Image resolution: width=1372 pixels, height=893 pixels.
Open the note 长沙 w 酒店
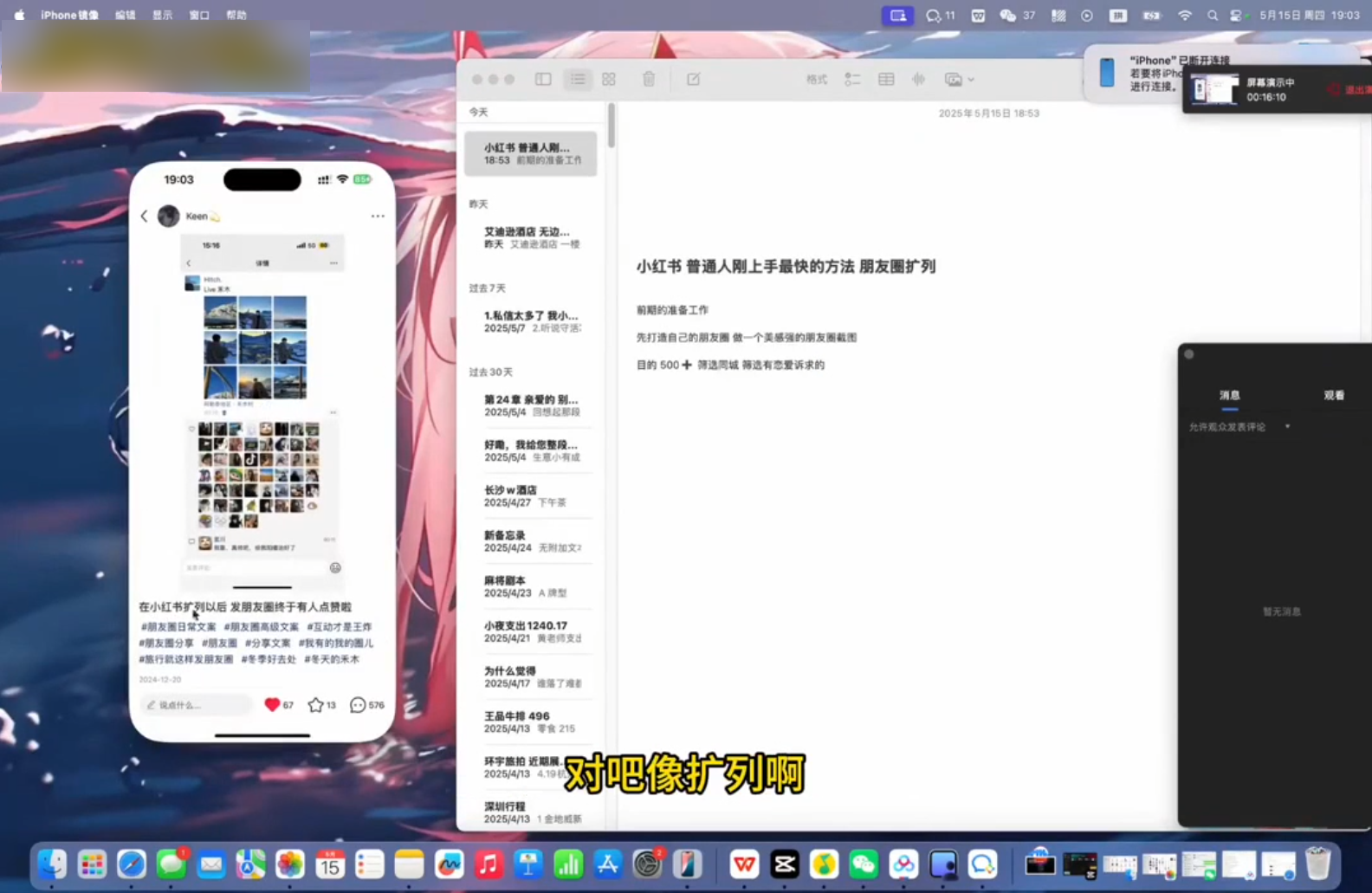[531, 495]
